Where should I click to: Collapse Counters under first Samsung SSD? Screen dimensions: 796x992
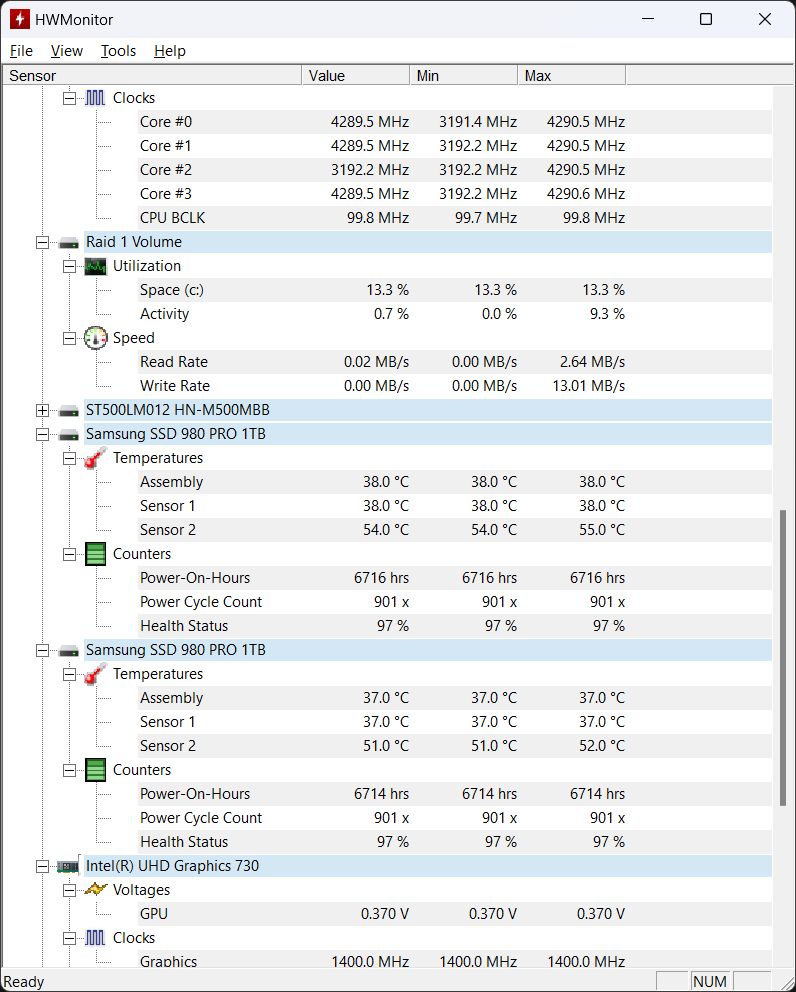(70, 555)
